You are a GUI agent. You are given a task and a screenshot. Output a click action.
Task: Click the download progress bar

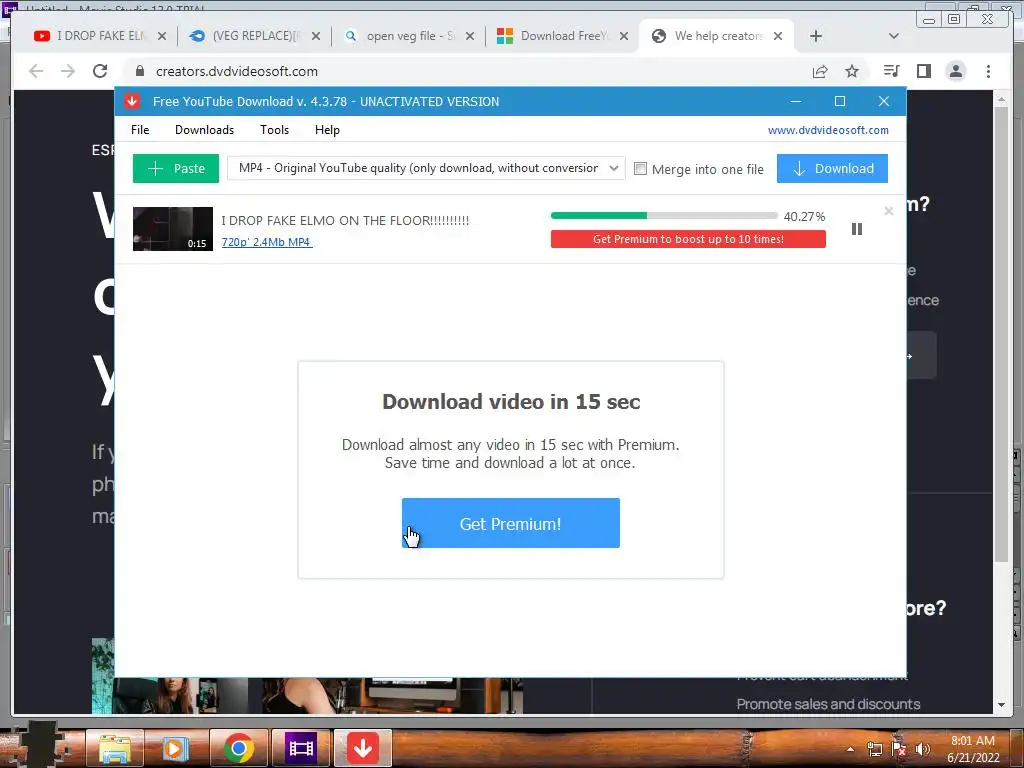[x=664, y=216]
